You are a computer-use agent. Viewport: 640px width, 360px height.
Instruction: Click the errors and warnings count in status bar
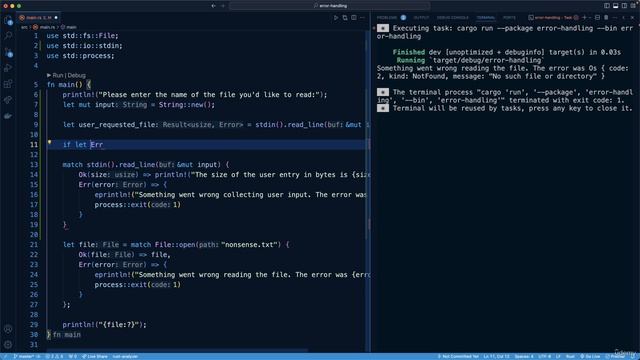pos(54,356)
